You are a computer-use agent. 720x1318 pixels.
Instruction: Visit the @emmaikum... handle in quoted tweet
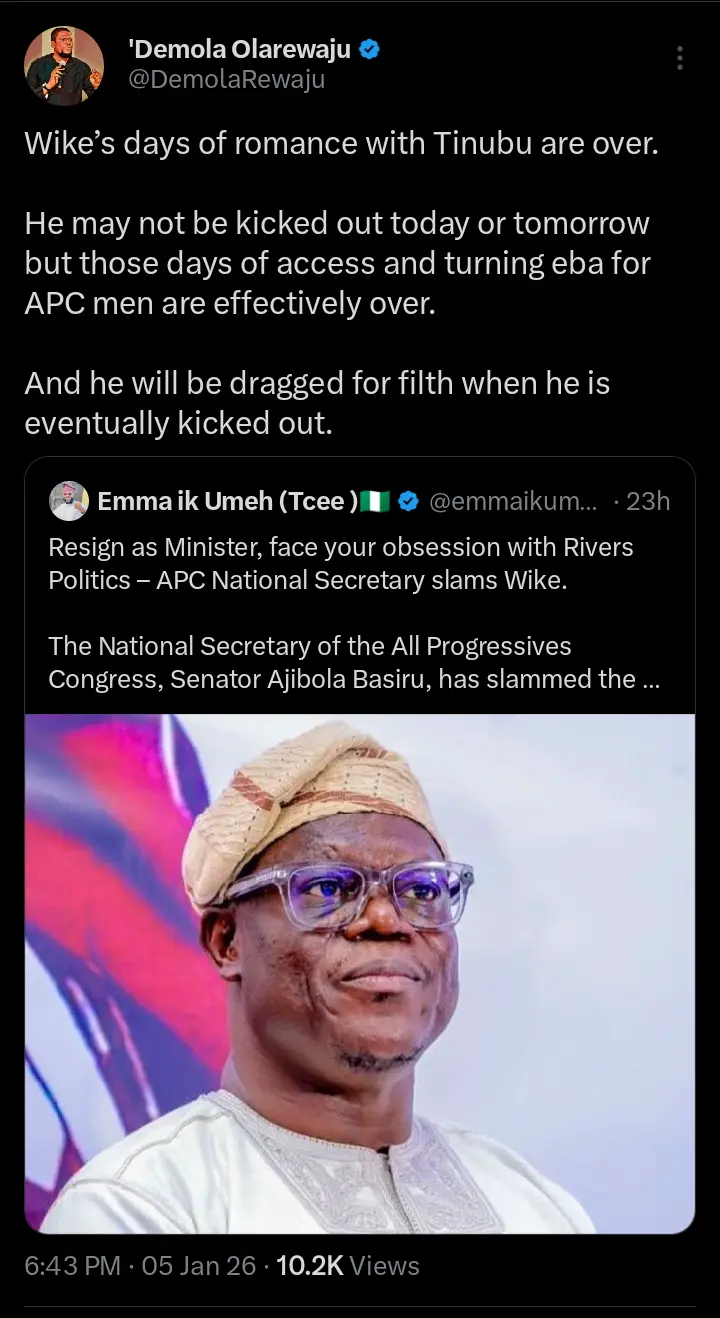pyautogui.click(x=512, y=501)
